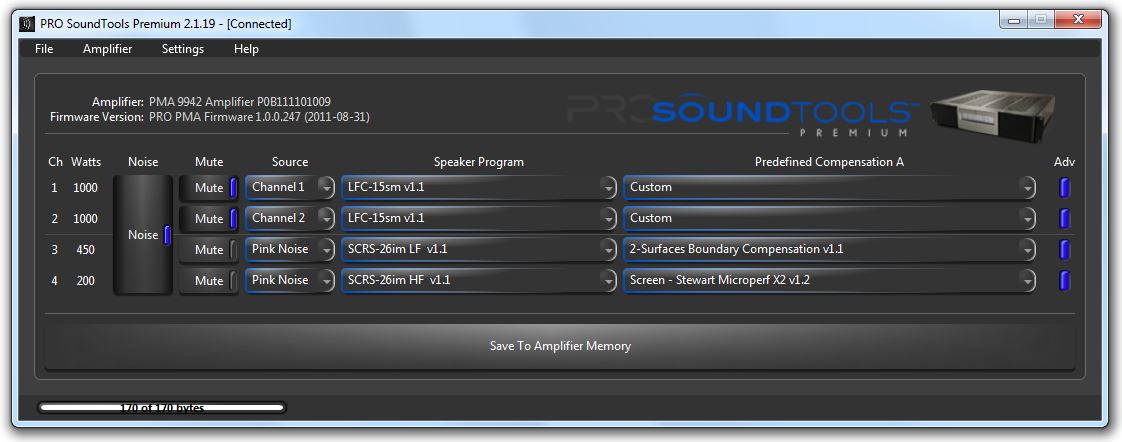The width and height of the screenshot is (1122, 442).
Task: Minimize the PRO SoundTools window
Action: coord(1015,21)
